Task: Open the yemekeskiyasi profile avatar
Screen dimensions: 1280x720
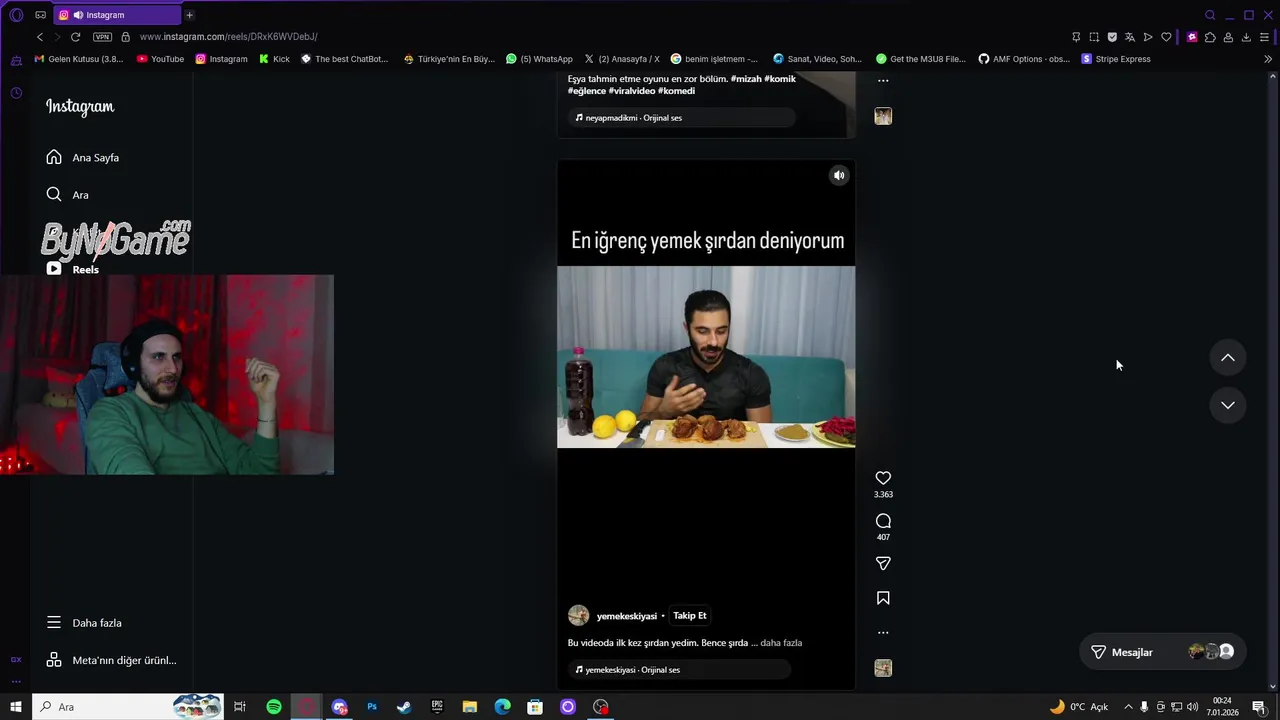Action: tap(578, 615)
